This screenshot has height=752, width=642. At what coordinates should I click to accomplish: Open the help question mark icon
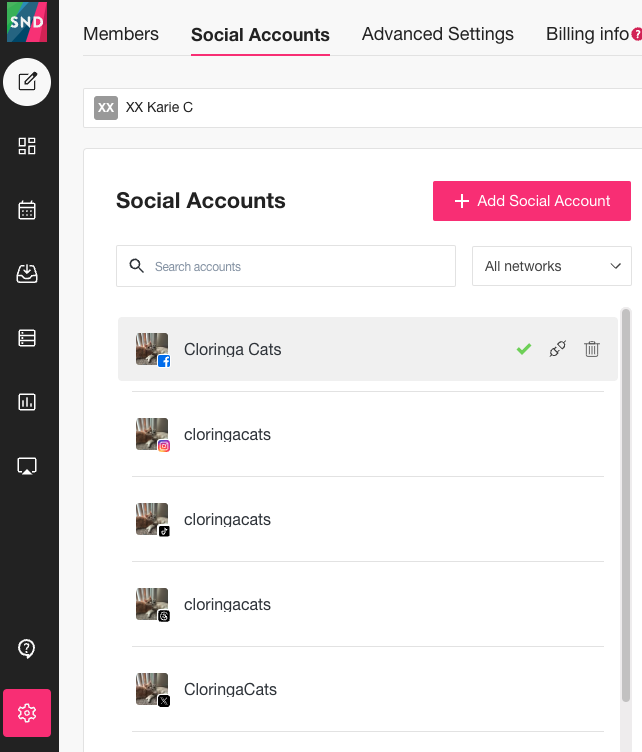pos(27,649)
